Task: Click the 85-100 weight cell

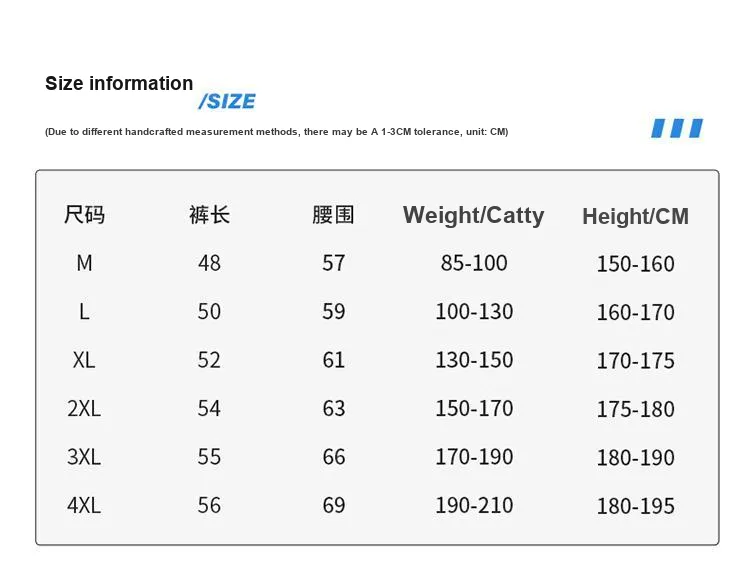Action: pos(474,263)
